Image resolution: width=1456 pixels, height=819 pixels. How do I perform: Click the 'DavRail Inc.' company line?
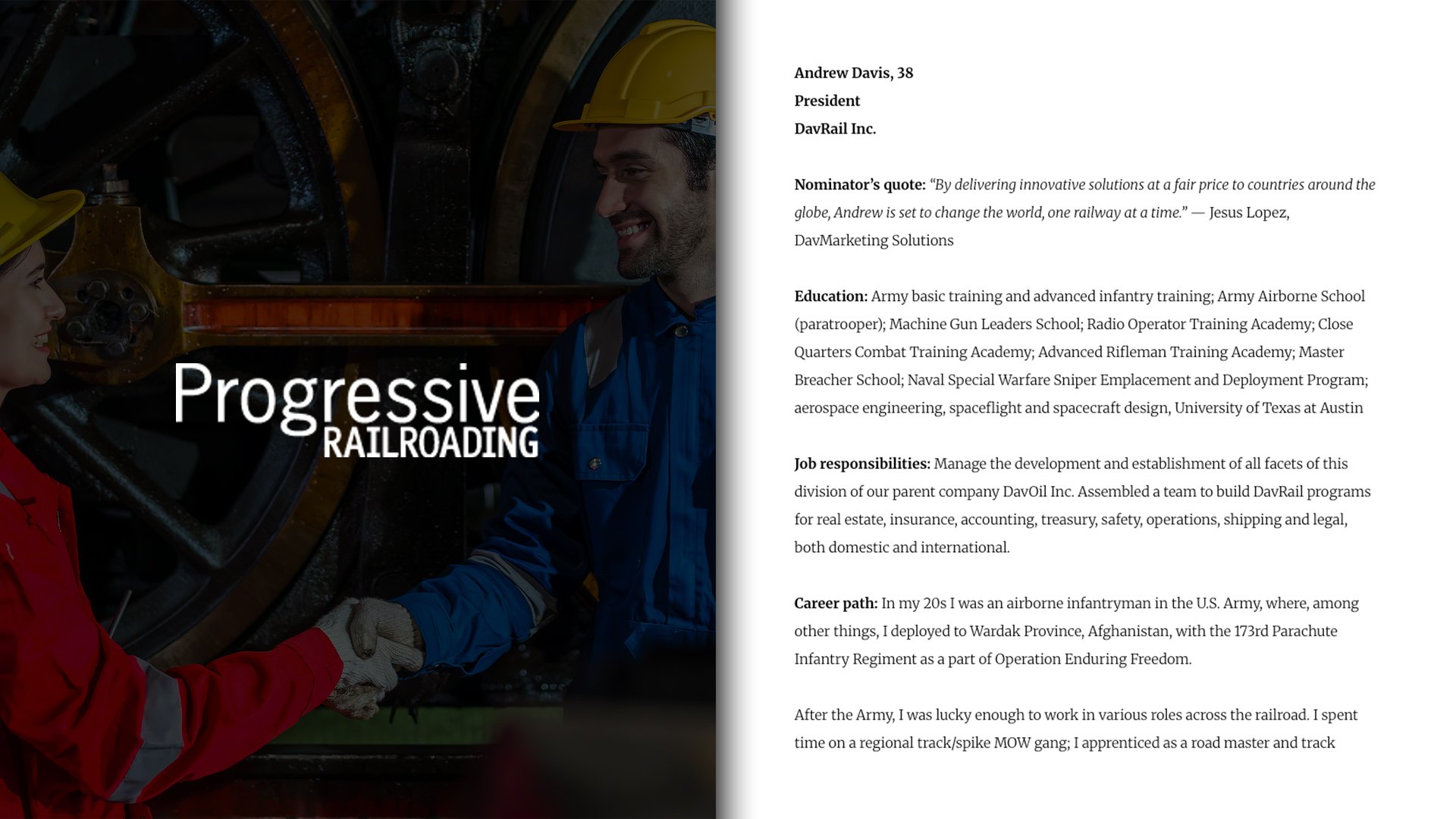point(835,129)
